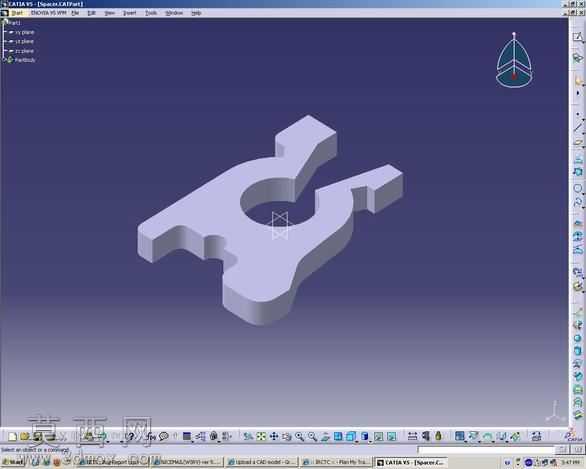This screenshot has height=469, width=586.
Task: Click the Open file folder icon
Action: click(25, 436)
